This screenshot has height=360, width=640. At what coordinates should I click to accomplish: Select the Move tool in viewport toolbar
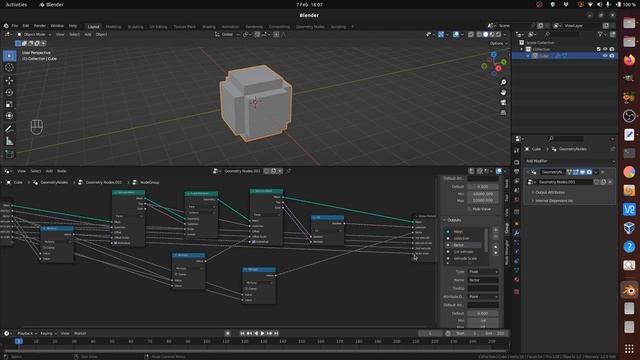[x=9, y=80]
